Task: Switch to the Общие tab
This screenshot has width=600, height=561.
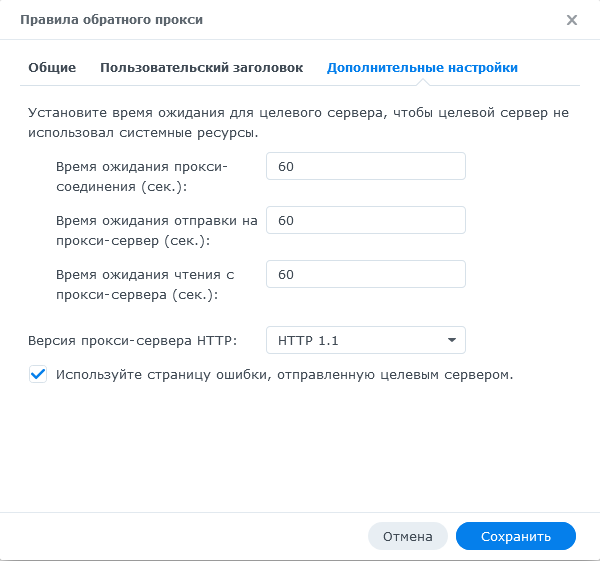Action: 52,68
